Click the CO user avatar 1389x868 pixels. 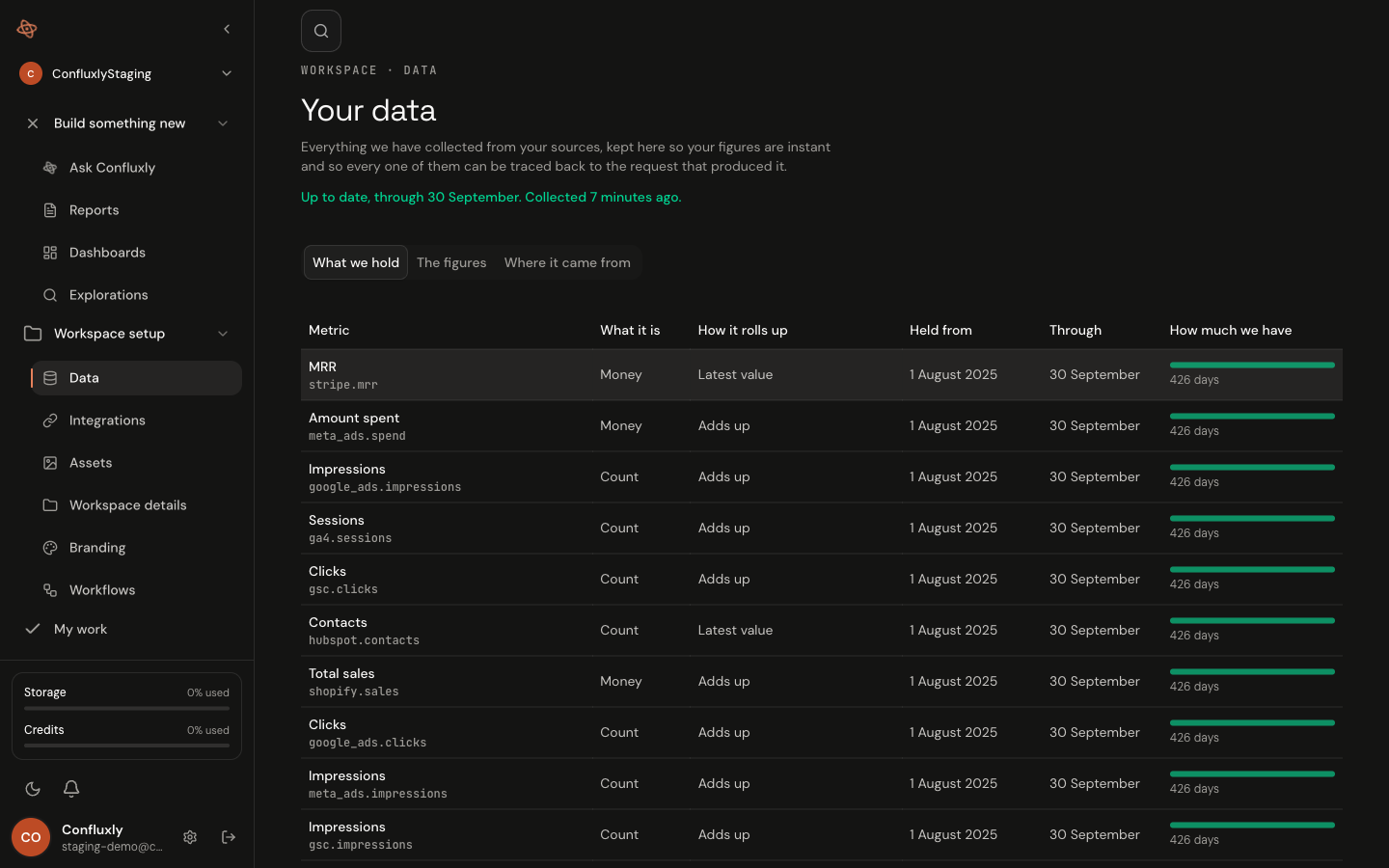[31, 837]
